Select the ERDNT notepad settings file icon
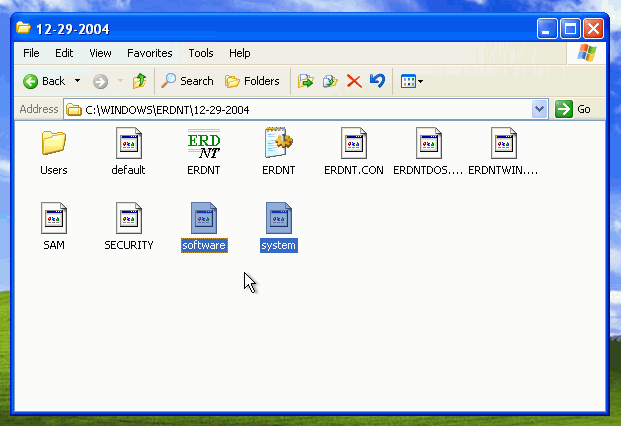 click(278, 142)
